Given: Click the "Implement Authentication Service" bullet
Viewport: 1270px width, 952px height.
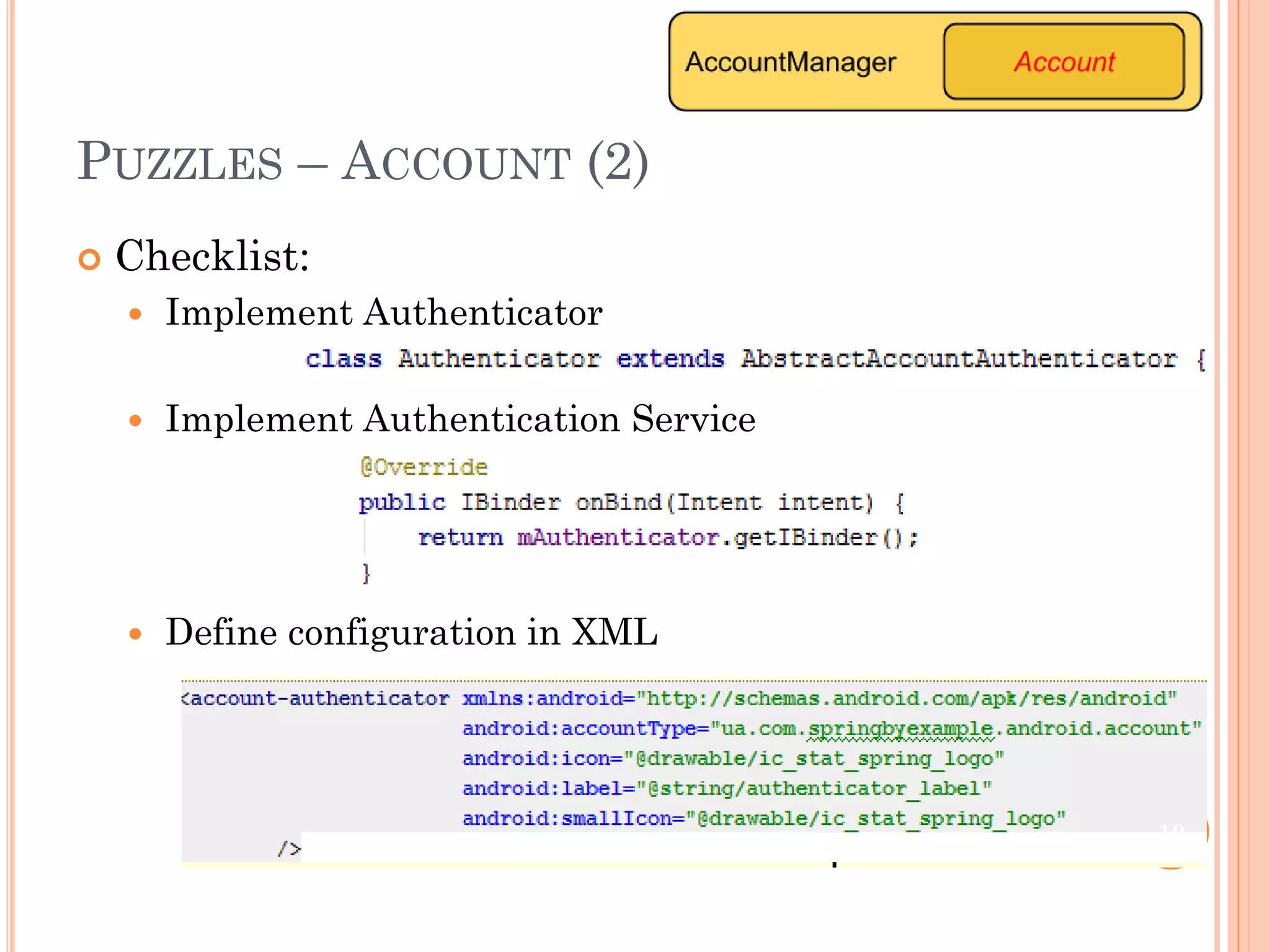Looking at the screenshot, I should pos(461,419).
